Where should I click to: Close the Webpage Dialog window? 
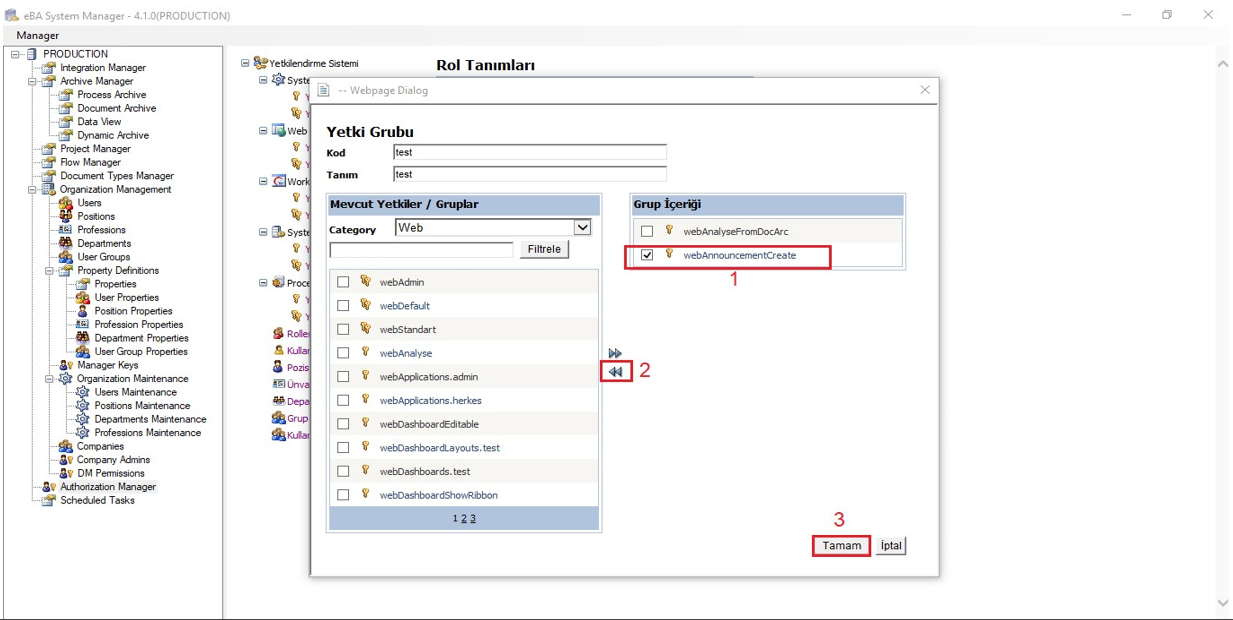[x=924, y=90]
